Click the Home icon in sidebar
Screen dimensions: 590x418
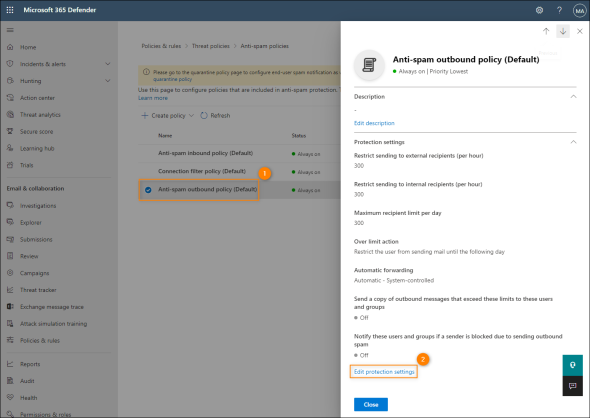pyautogui.click(x=10, y=47)
